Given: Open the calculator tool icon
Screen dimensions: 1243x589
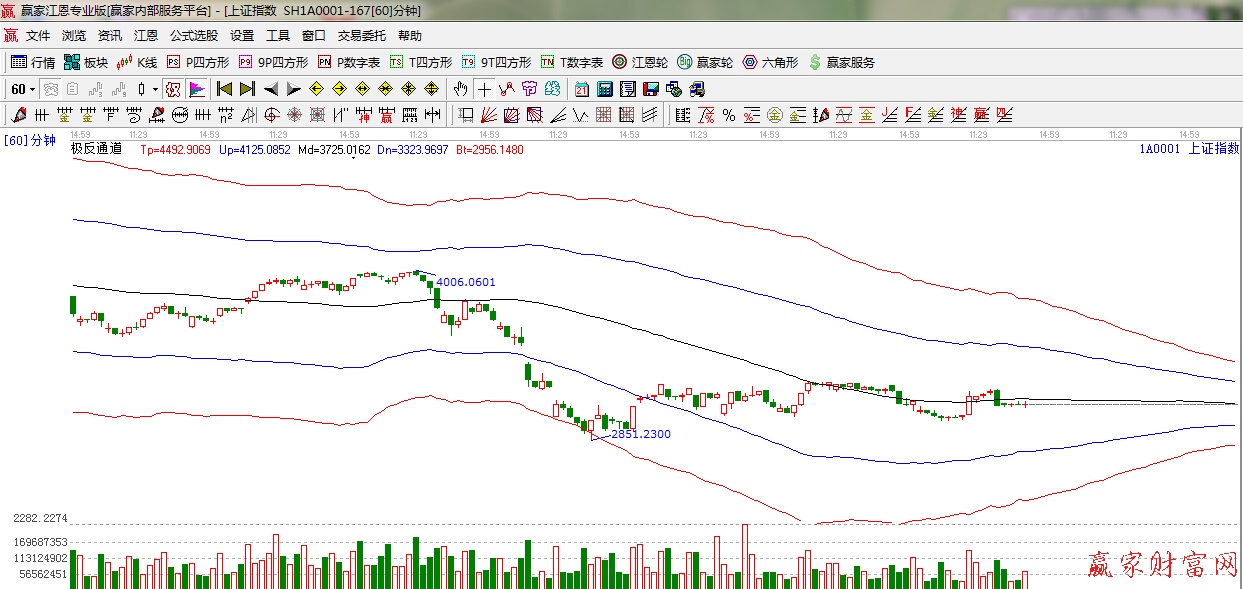Looking at the screenshot, I should pos(604,89).
